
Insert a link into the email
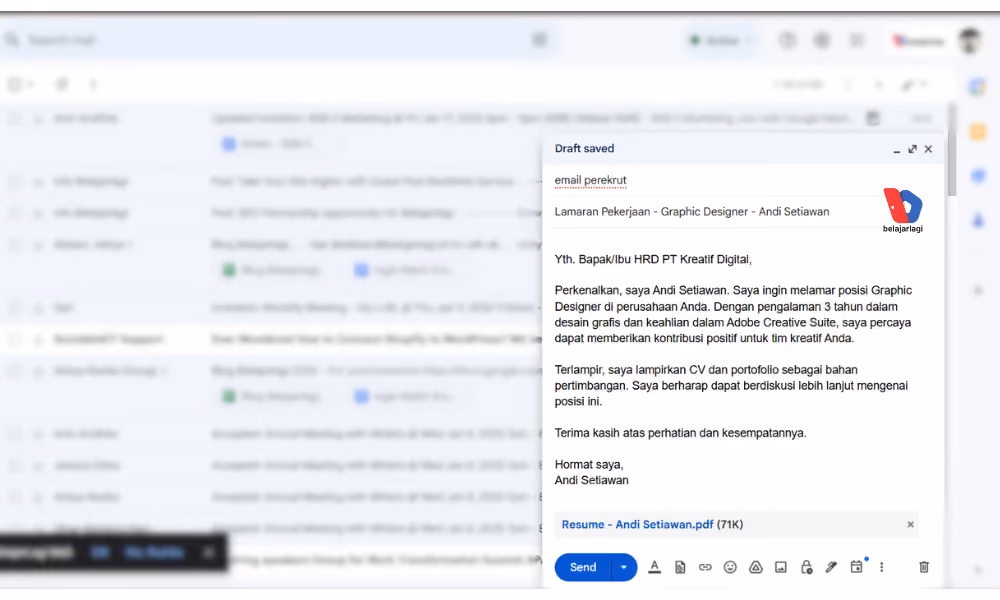705,567
